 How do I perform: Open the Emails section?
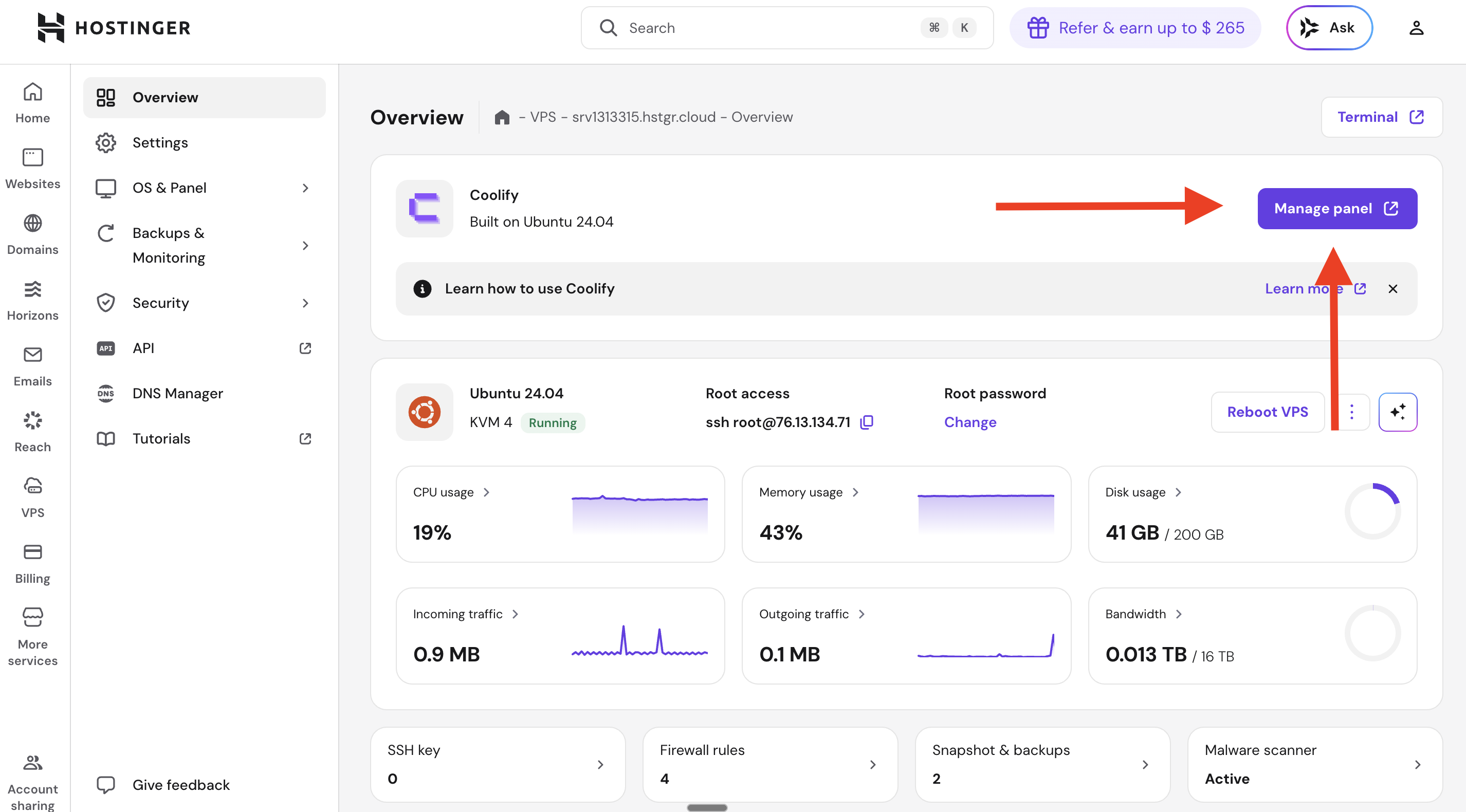(32, 366)
